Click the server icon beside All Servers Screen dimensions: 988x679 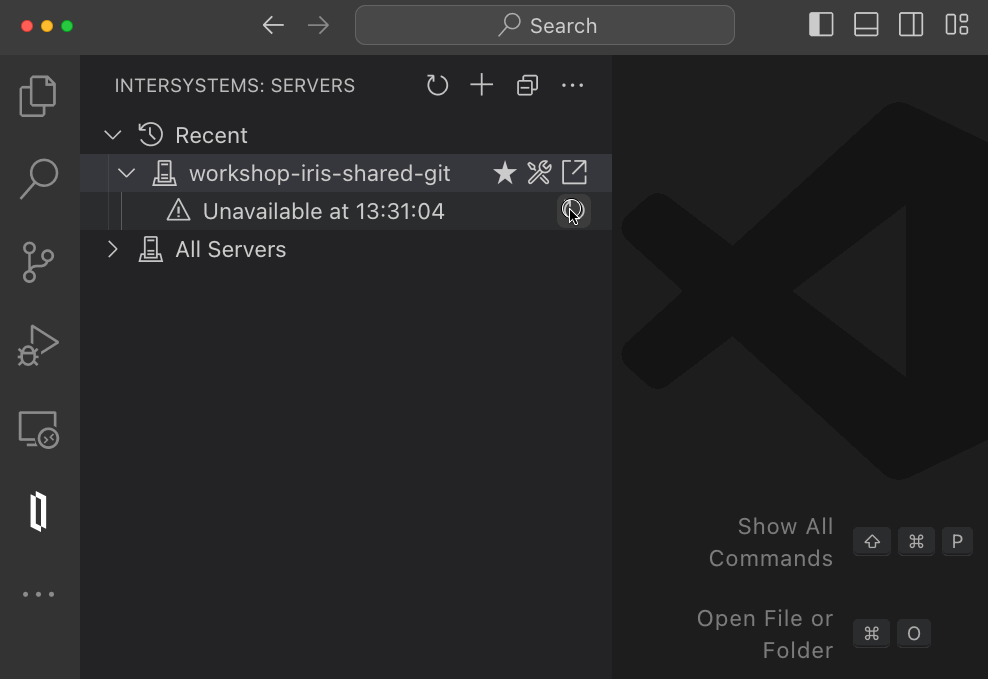coord(151,249)
